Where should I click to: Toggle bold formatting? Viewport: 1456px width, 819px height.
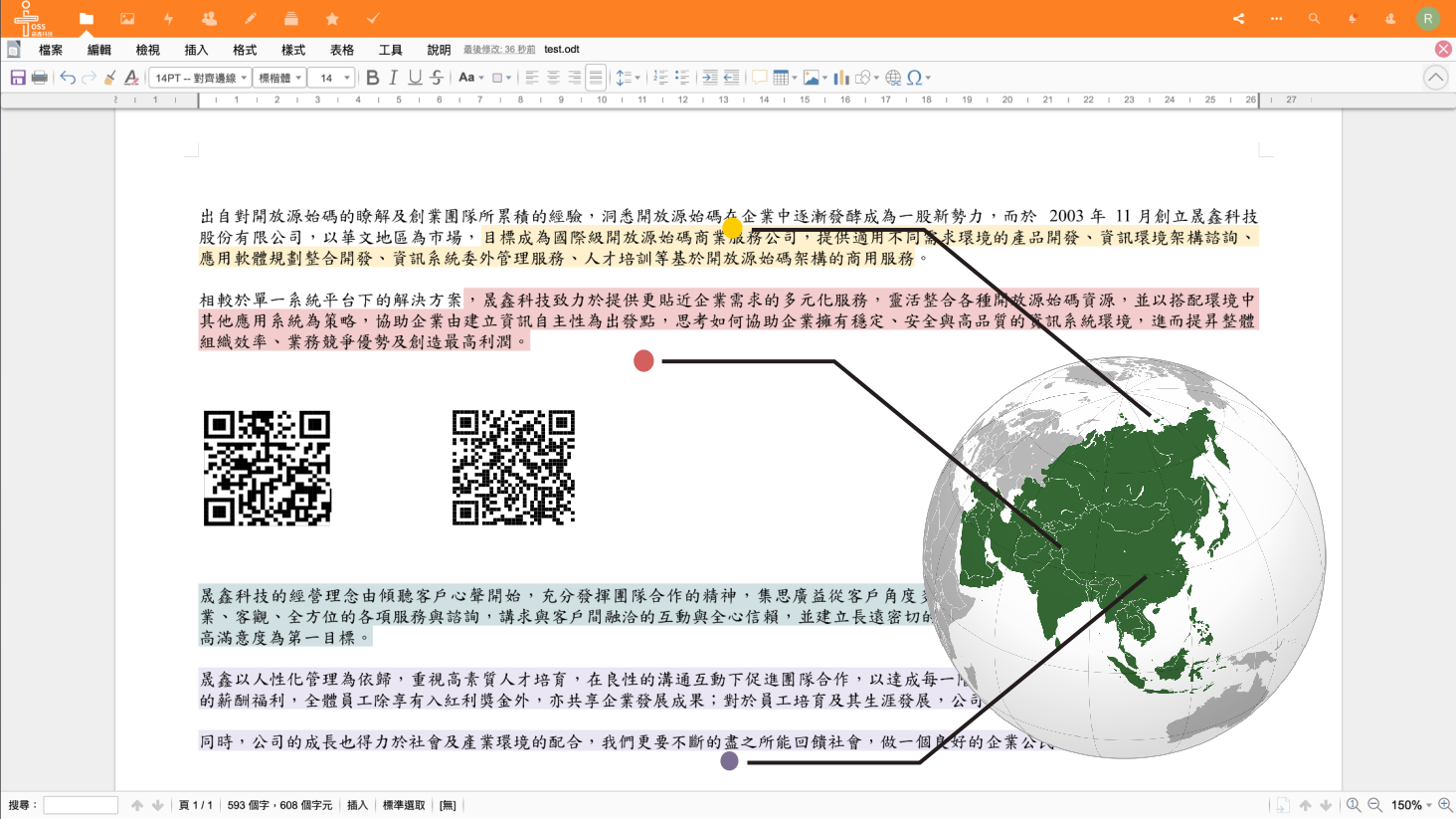(372, 78)
